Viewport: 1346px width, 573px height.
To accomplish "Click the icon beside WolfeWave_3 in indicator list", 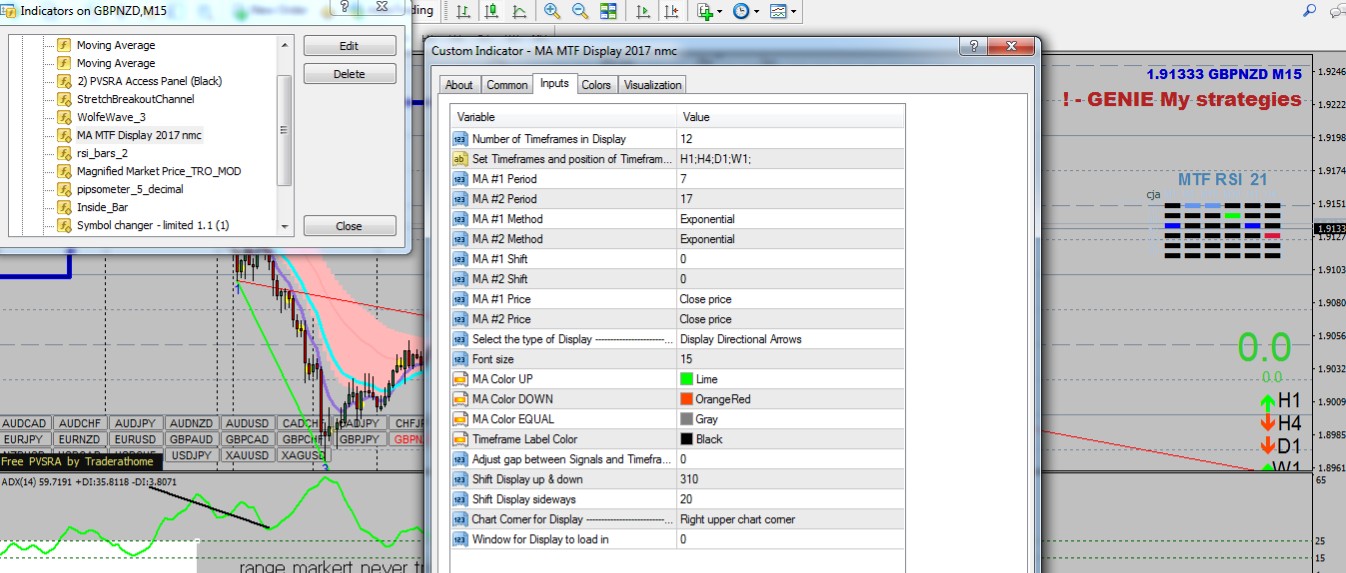I will [64, 117].
